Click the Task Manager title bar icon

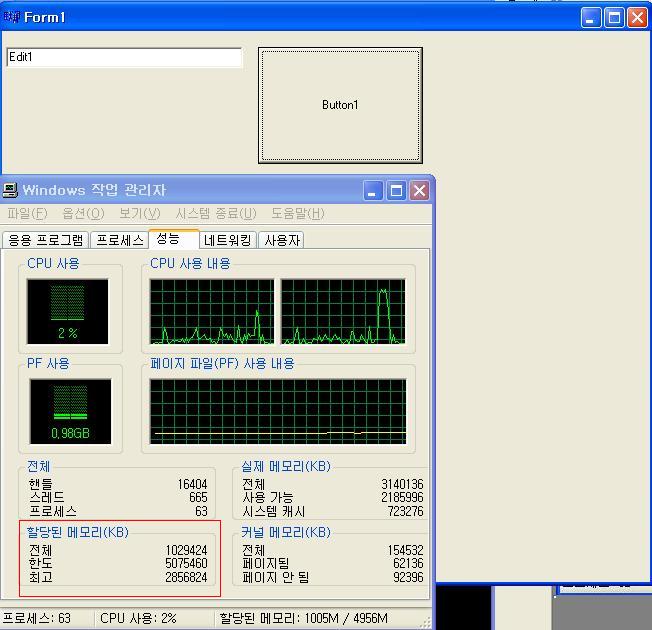coord(11,190)
